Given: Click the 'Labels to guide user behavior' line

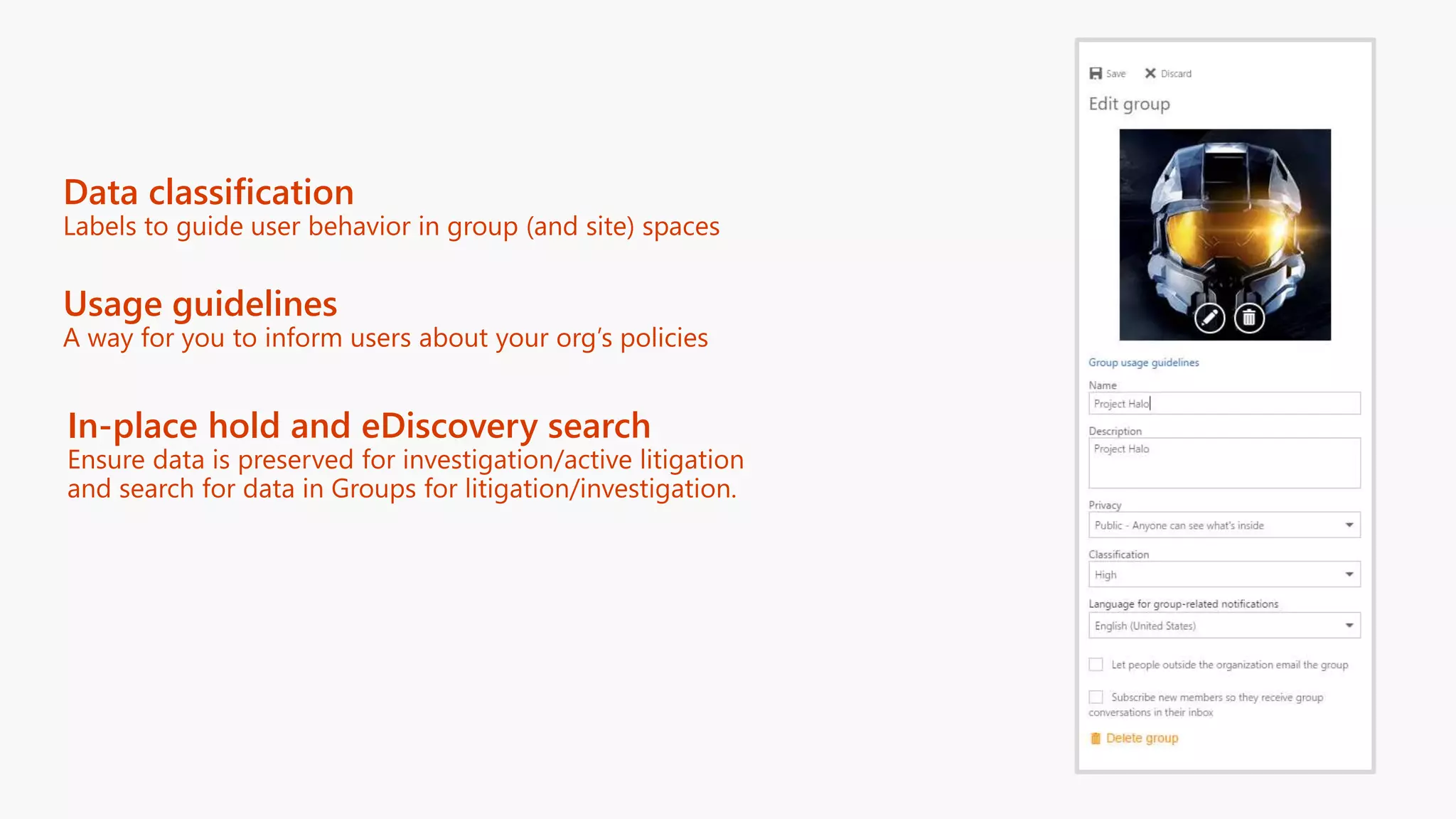Looking at the screenshot, I should tap(391, 227).
